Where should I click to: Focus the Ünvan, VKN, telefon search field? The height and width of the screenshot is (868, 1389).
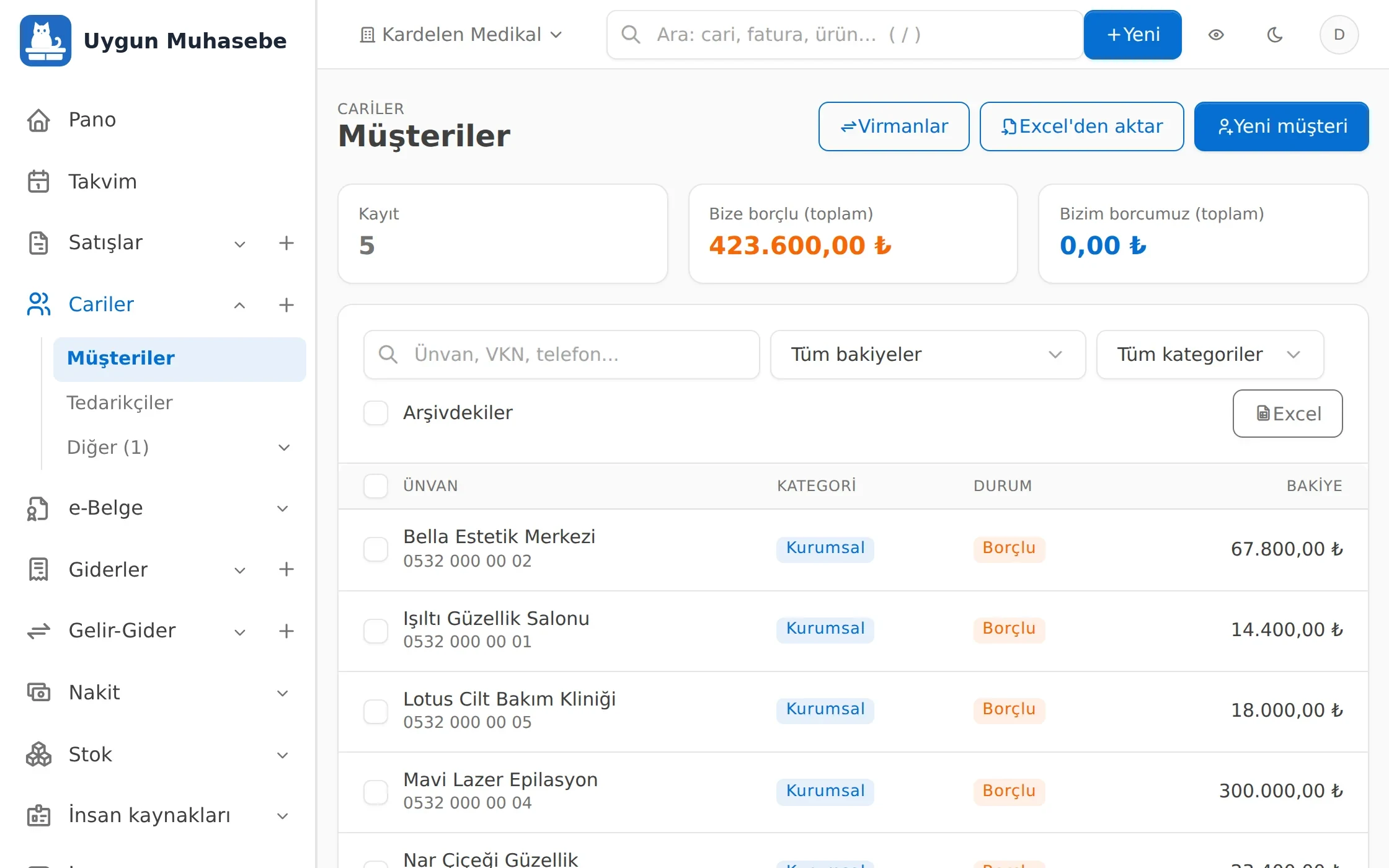pyautogui.click(x=562, y=355)
